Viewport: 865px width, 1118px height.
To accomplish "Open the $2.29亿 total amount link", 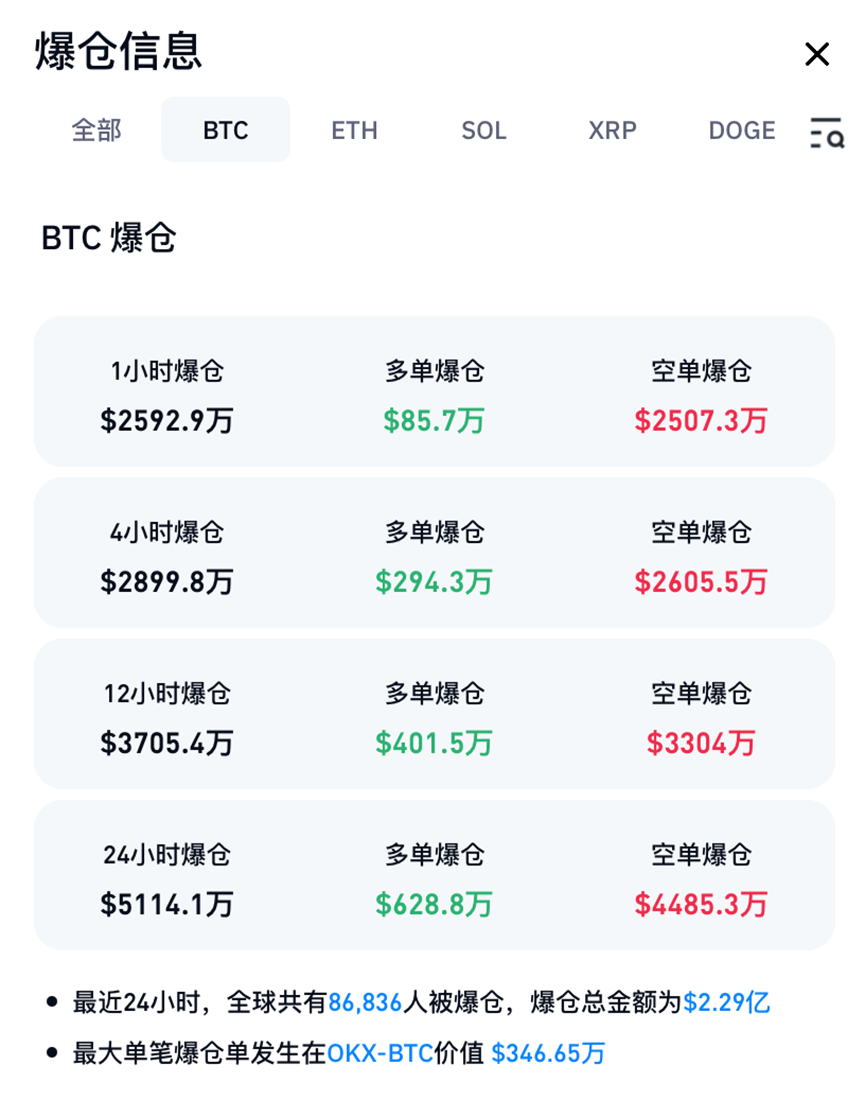I will (726, 1002).
